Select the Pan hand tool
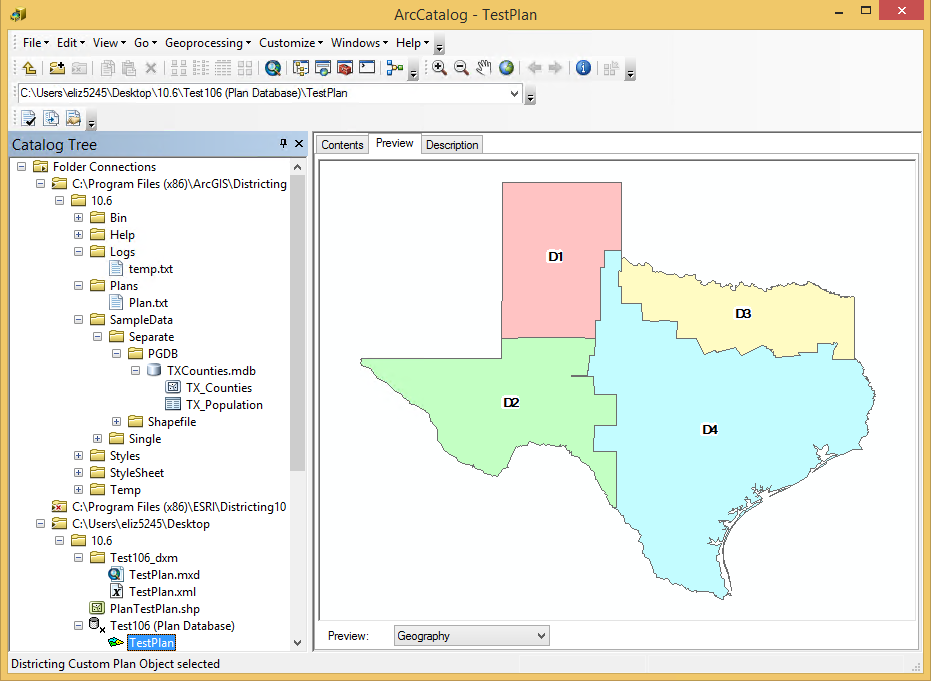Image resolution: width=931 pixels, height=681 pixels. pyautogui.click(x=483, y=68)
